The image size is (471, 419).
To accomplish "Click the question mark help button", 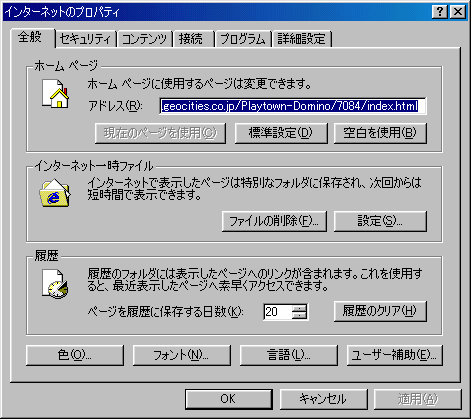I will tap(439, 12).
